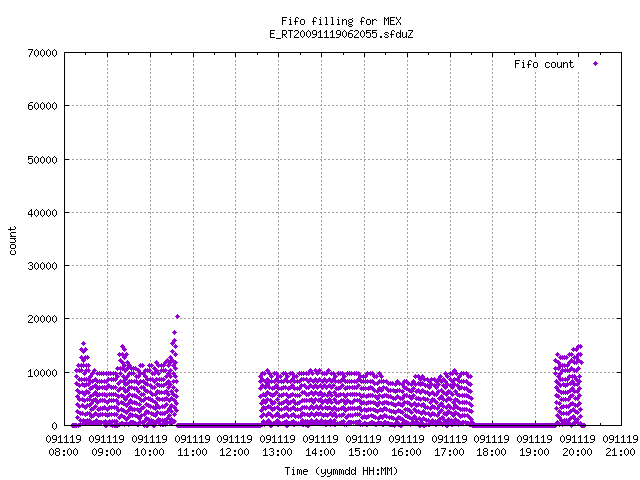Click the y-axis label 'count'
The height and width of the screenshot is (480, 640).
point(13,241)
